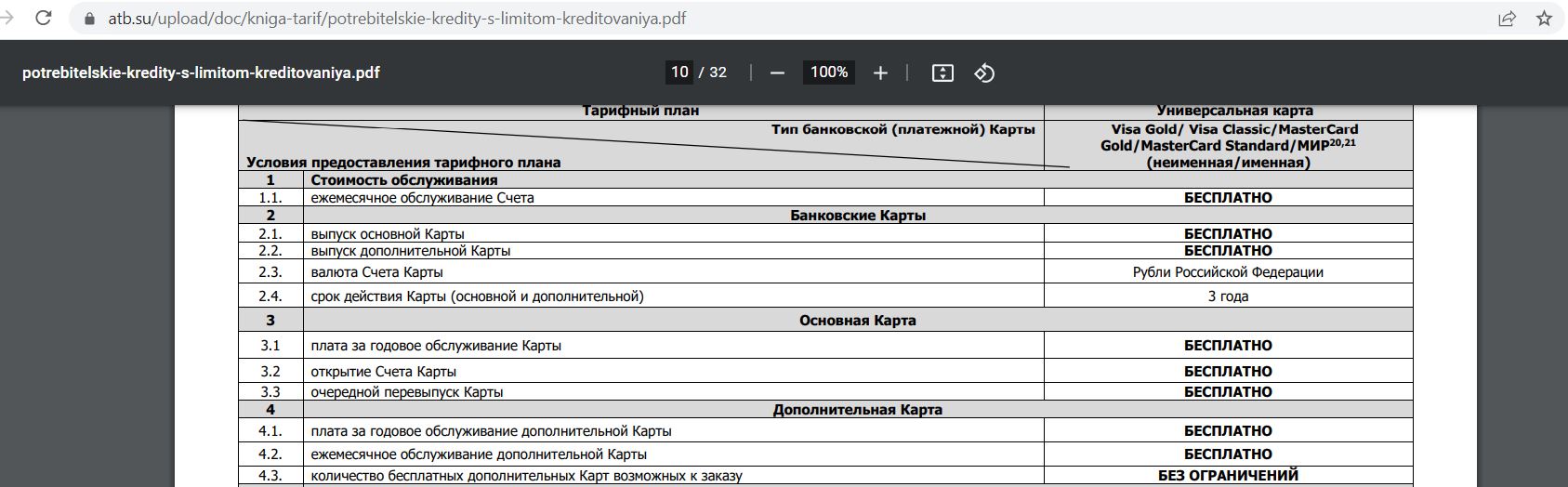
Task: Click the PDF file name title
Action: [x=201, y=72]
